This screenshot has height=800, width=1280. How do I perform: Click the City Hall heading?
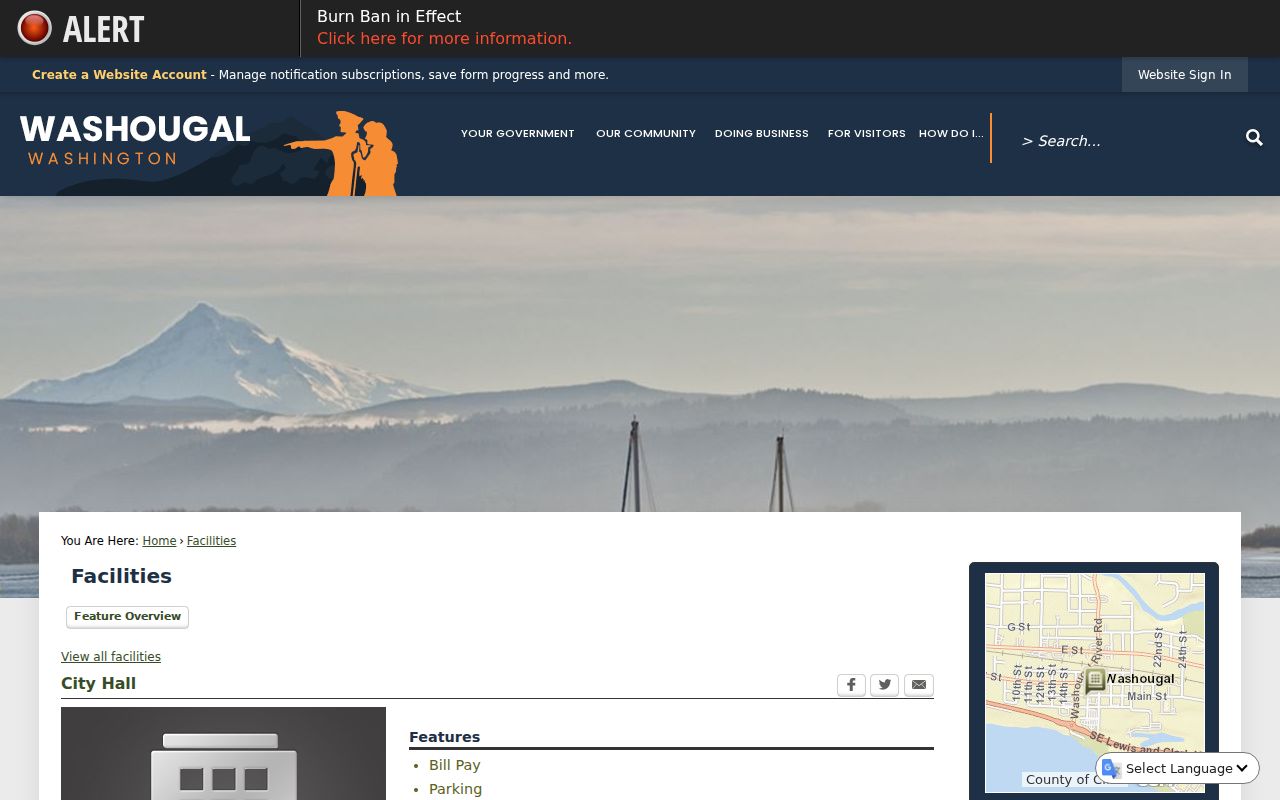[x=98, y=684]
